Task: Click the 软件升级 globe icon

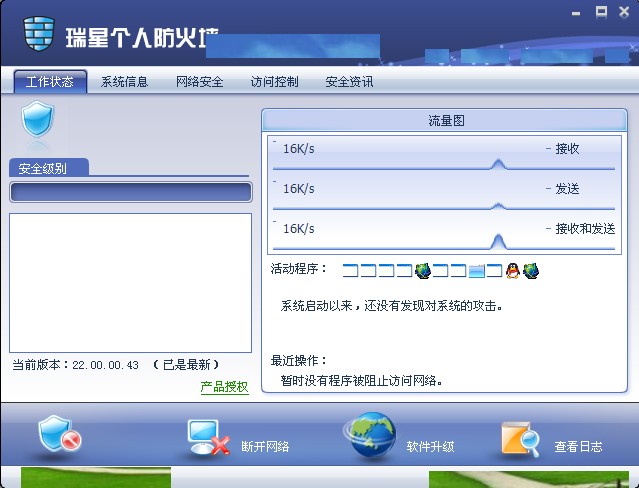Action: tap(372, 435)
